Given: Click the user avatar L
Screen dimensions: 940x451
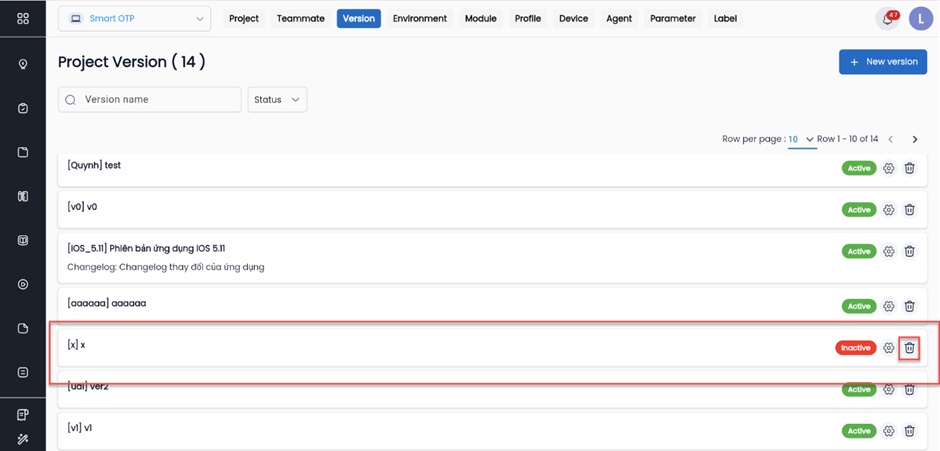Looking at the screenshot, I should click(x=920, y=19).
